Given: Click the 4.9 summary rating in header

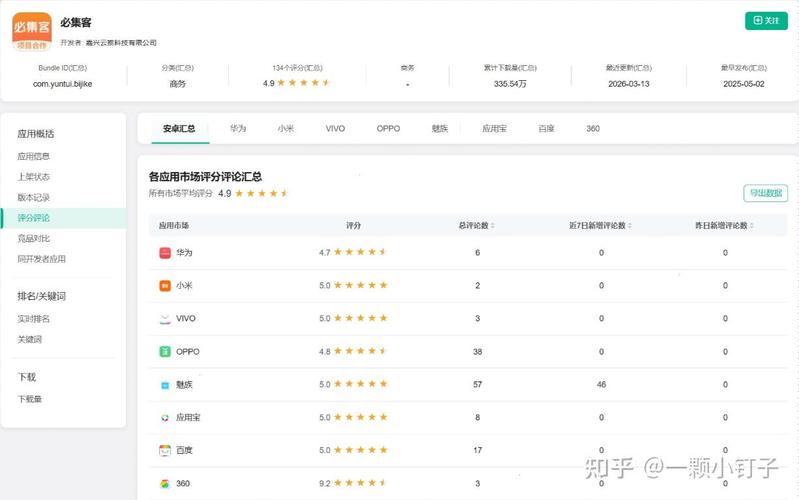Looking at the screenshot, I should tap(297, 83).
